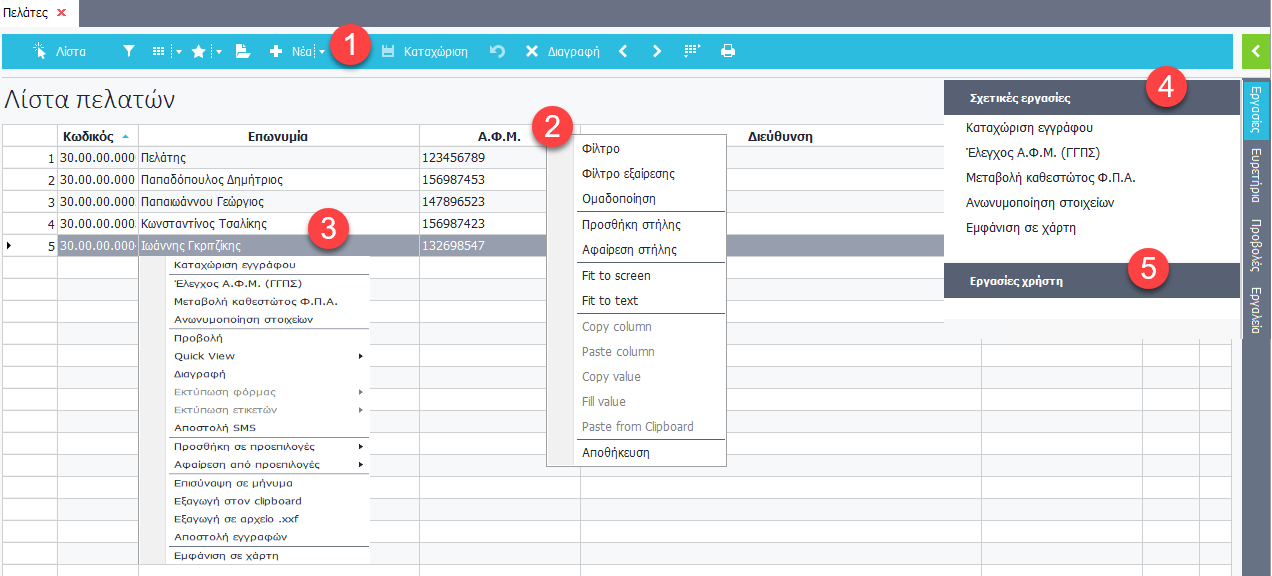The image size is (1272, 576).
Task: Click the grid layout icon beside print
Action: [692, 51]
